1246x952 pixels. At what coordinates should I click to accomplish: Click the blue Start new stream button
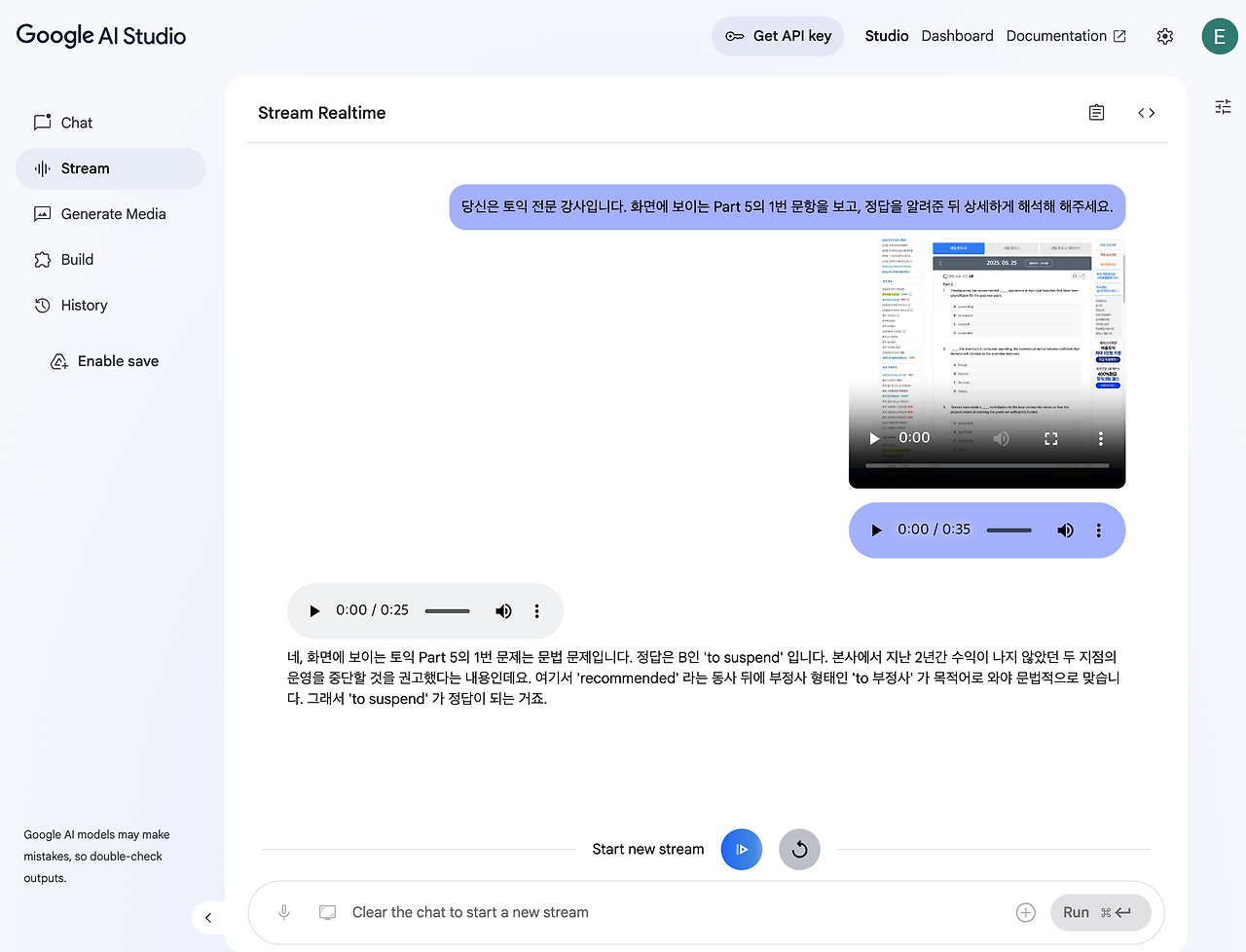(742, 850)
